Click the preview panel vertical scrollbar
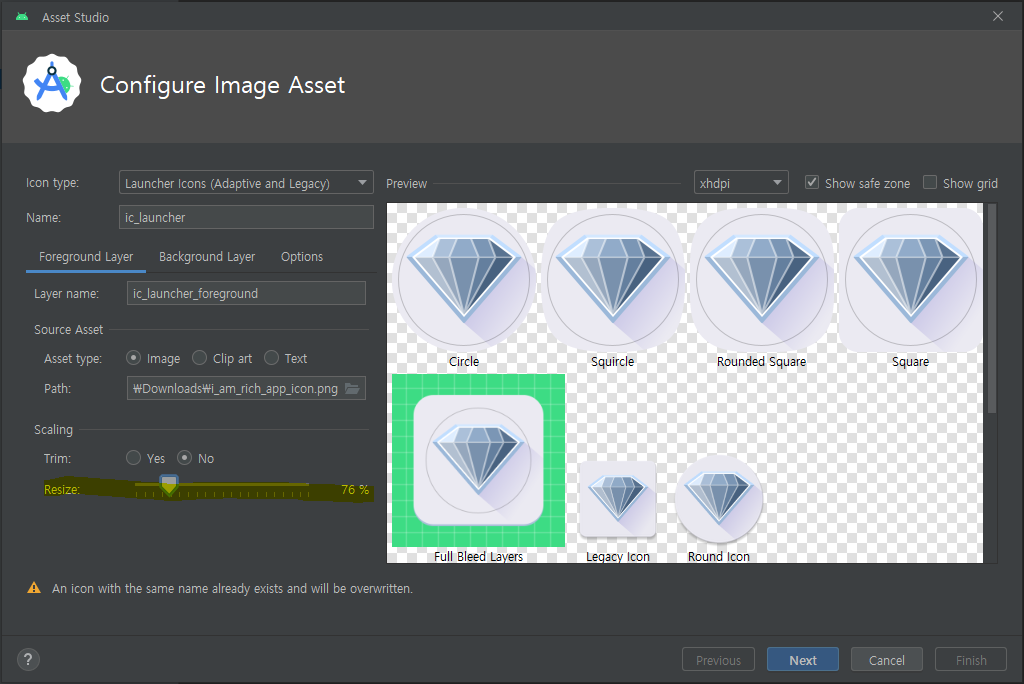Viewport: 1024px width, 684px height. pos(992,308)
